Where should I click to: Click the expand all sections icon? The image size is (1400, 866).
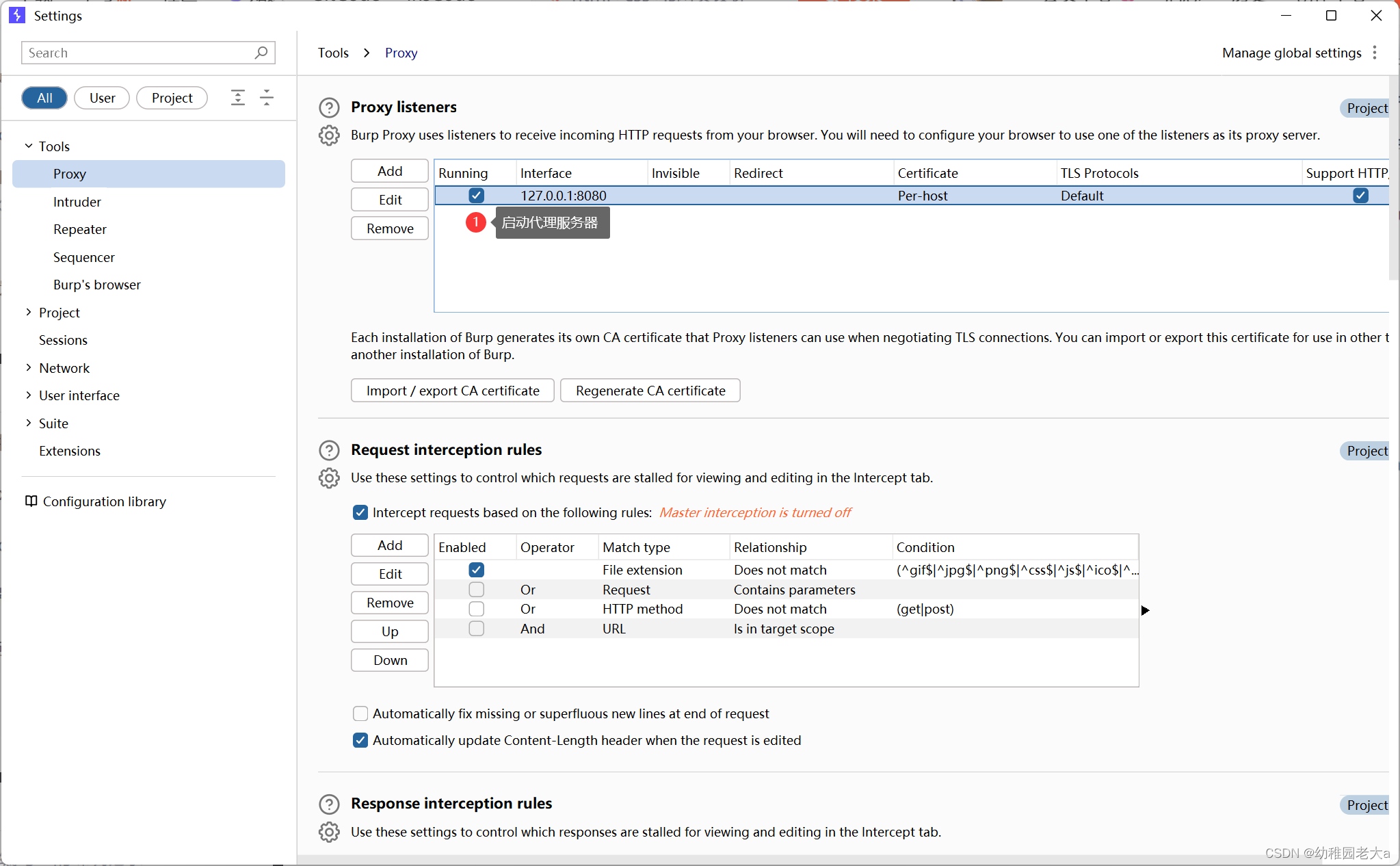(237, 98)
